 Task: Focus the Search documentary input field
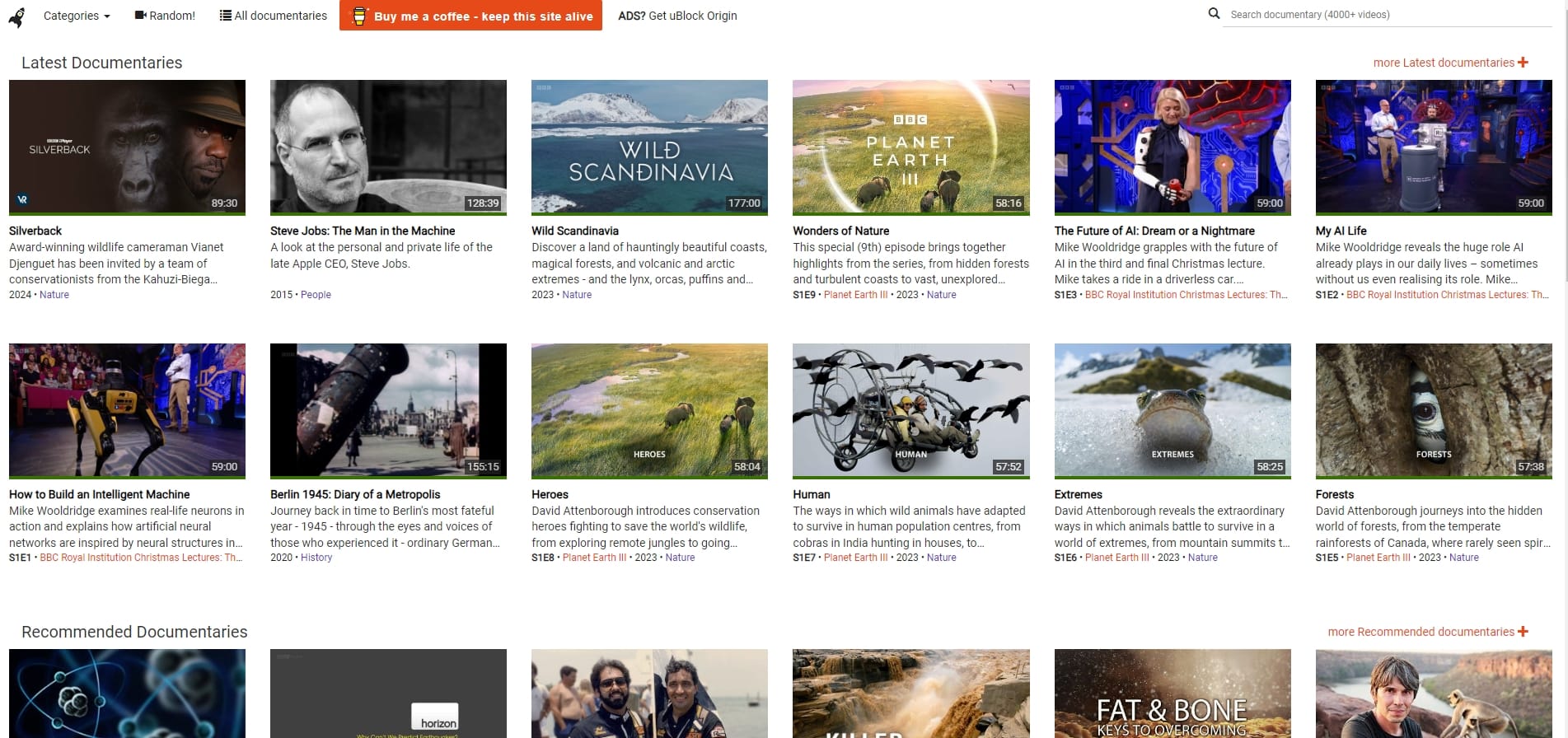(x=1386, y=15)
